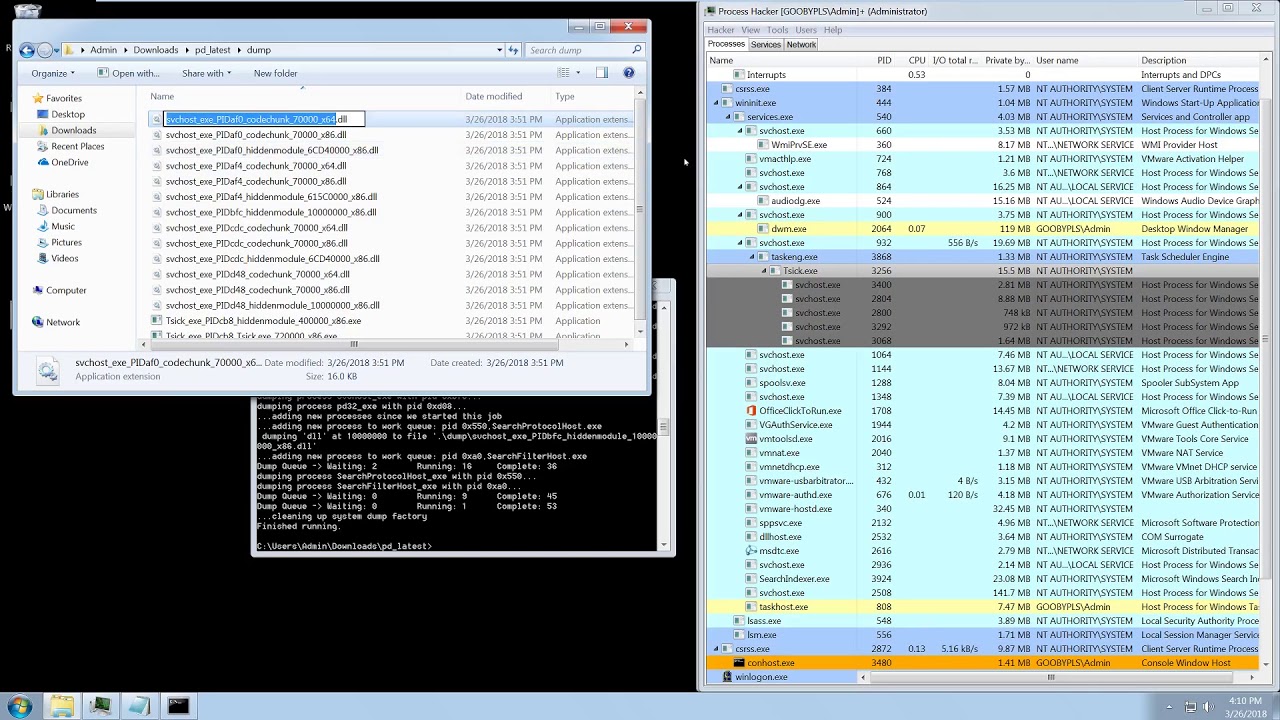Click vmtoolsd.exe process icon
The height and width of the screenshot is (720, 1280).
751,439
